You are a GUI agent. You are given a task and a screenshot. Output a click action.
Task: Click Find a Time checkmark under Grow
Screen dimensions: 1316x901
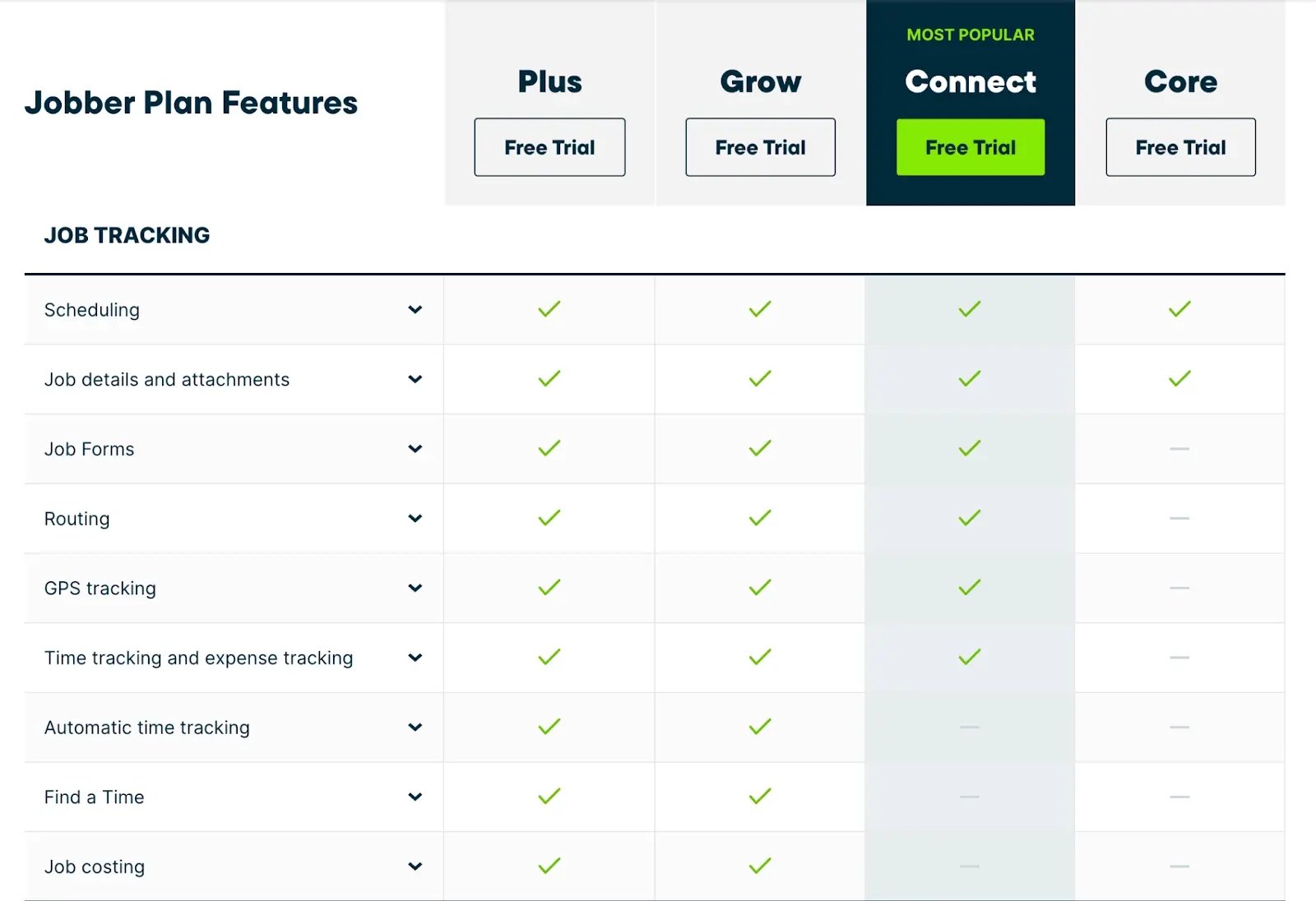(x=759, y=796)
